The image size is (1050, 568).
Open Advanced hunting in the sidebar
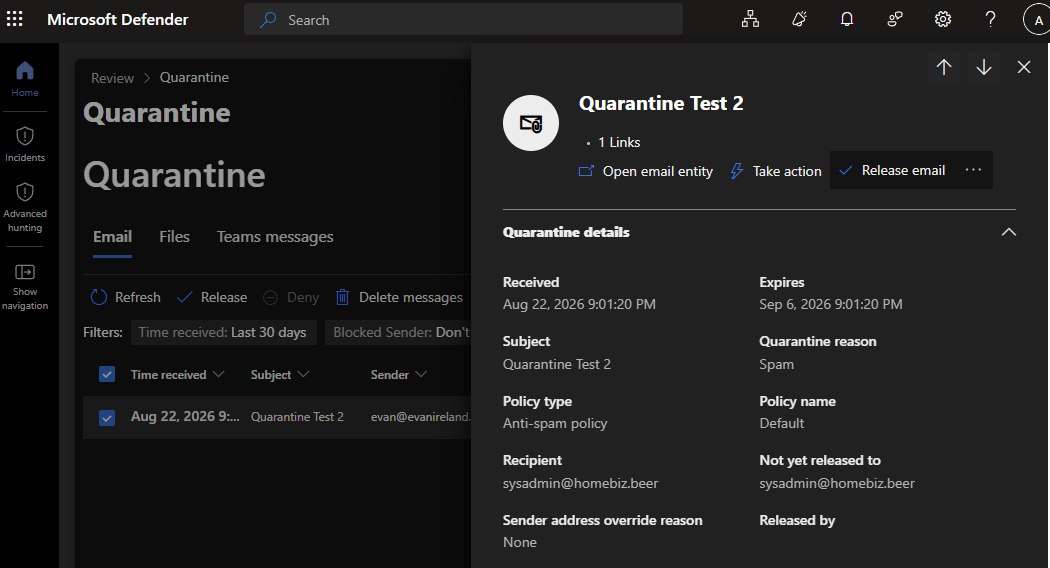[25, 208]
